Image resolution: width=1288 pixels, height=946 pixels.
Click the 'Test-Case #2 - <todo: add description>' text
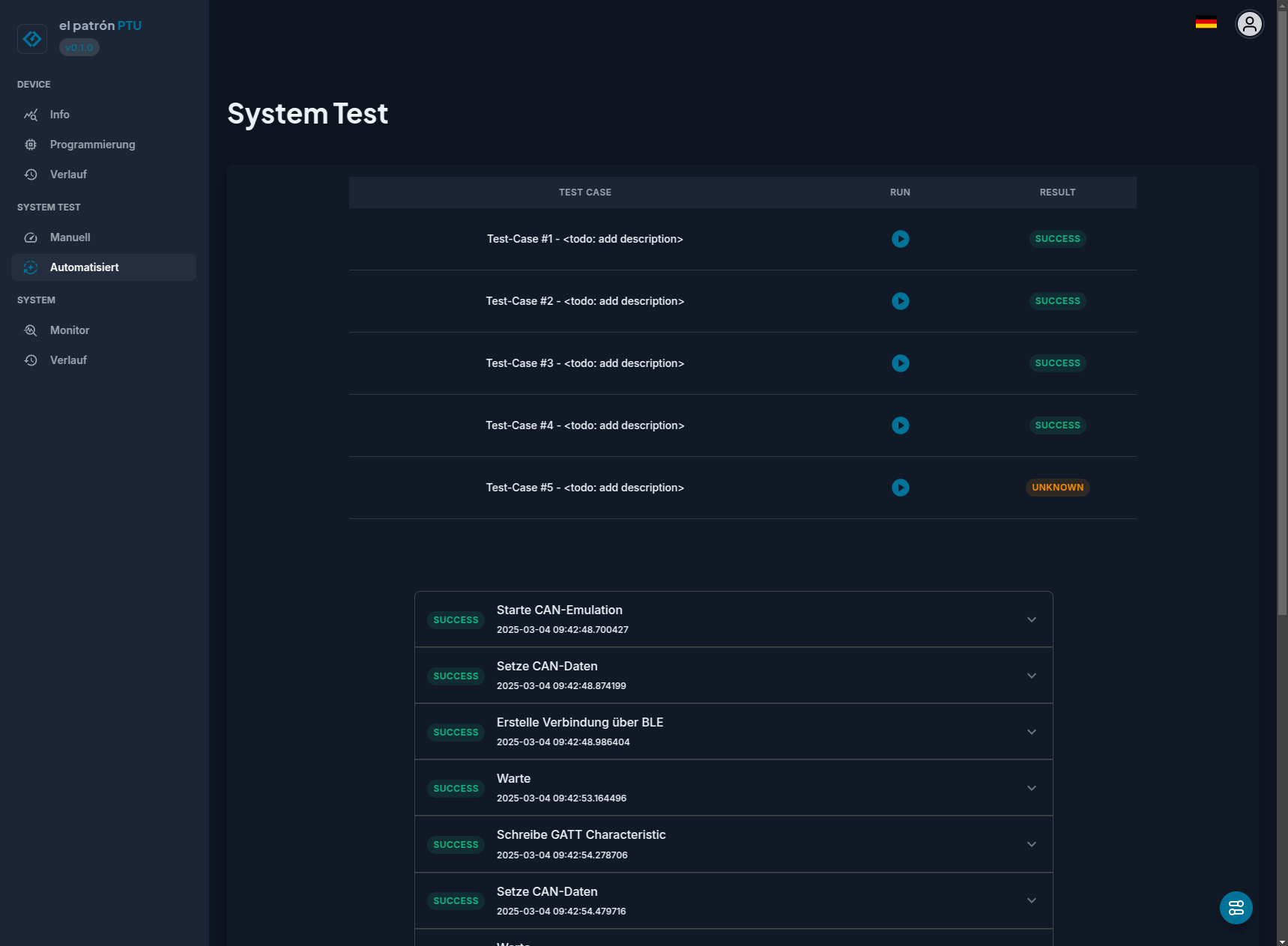tap(585, 301)
